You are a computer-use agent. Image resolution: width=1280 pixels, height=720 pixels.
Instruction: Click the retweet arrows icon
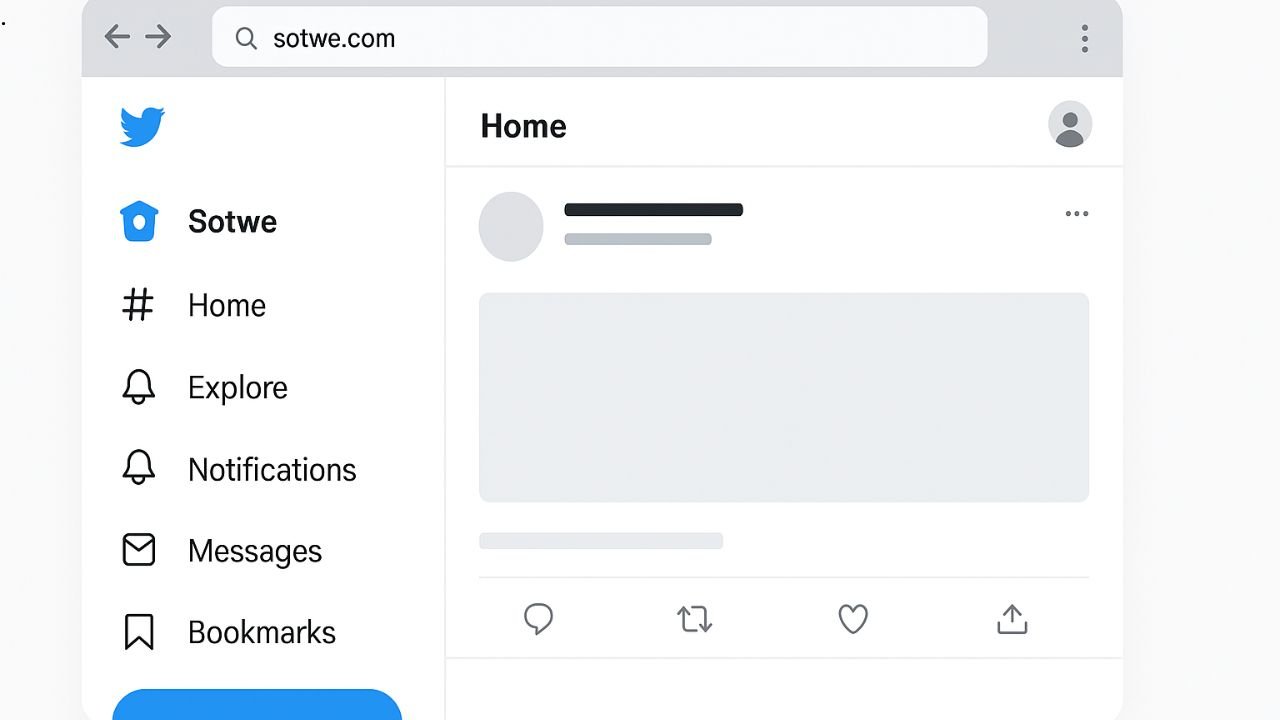coord(695,619)
